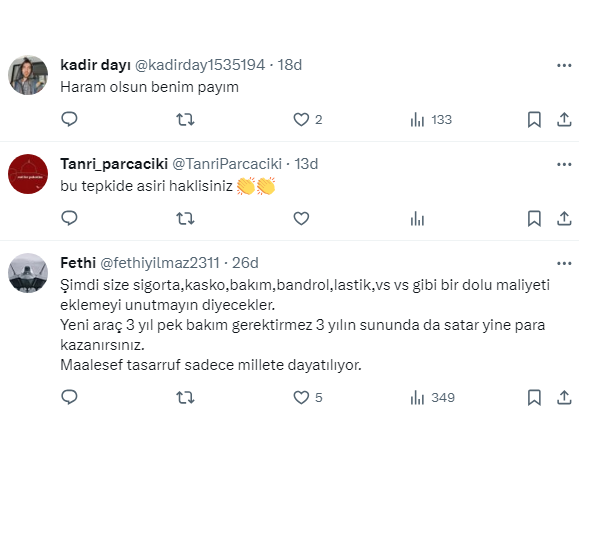The image size is (609, 537).
Task: Reply to kadir dayı's tweet
Action: (x=70, y=120)
